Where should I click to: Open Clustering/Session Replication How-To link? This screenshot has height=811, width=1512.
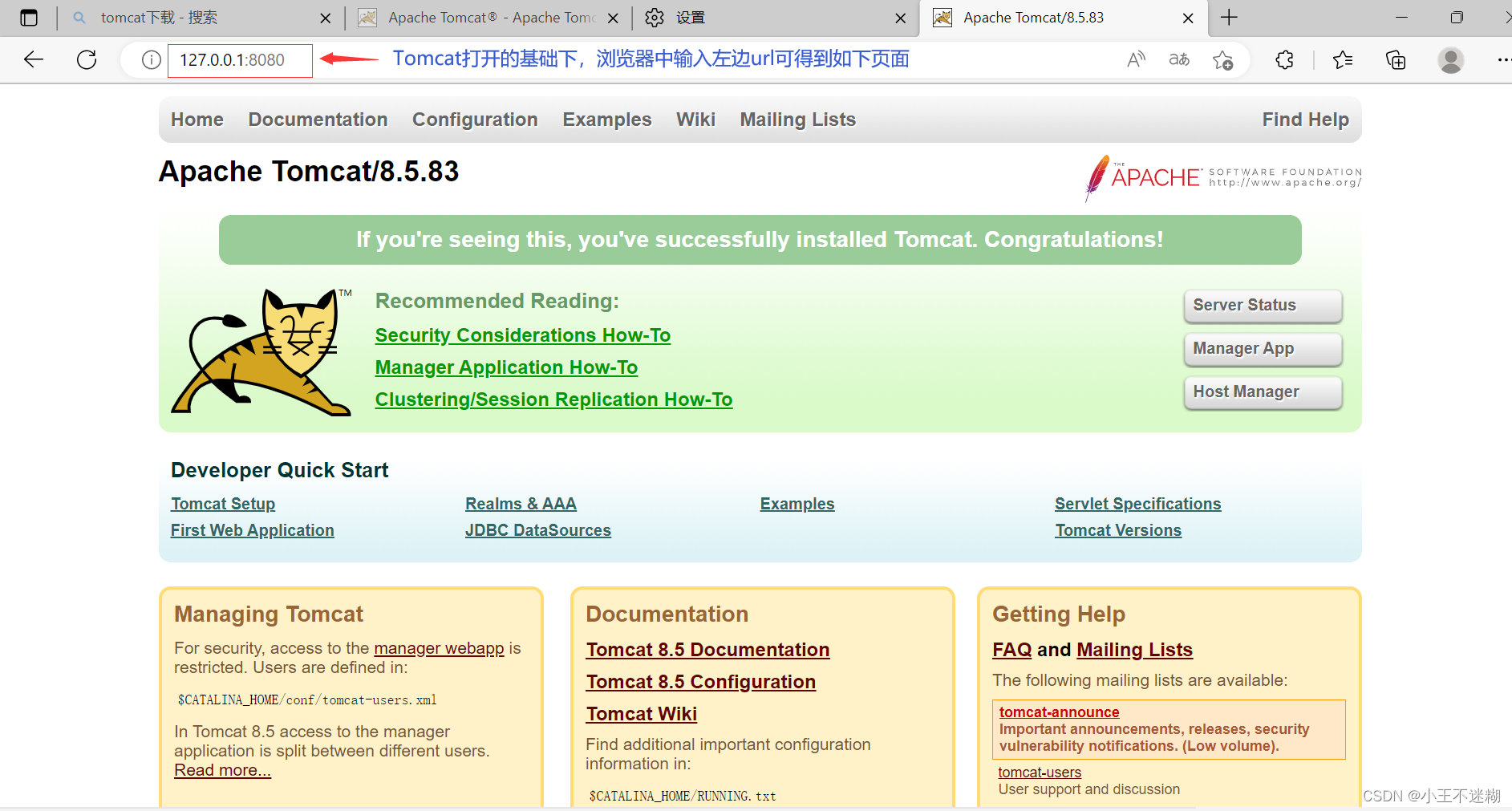pyautogui.click(x=553, y=399)
